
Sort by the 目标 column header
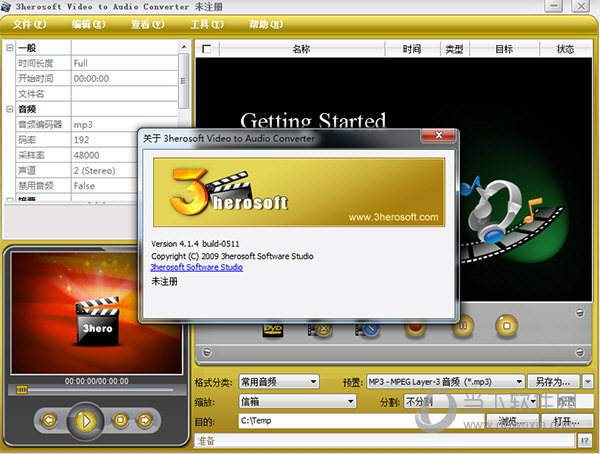[504, 49]
